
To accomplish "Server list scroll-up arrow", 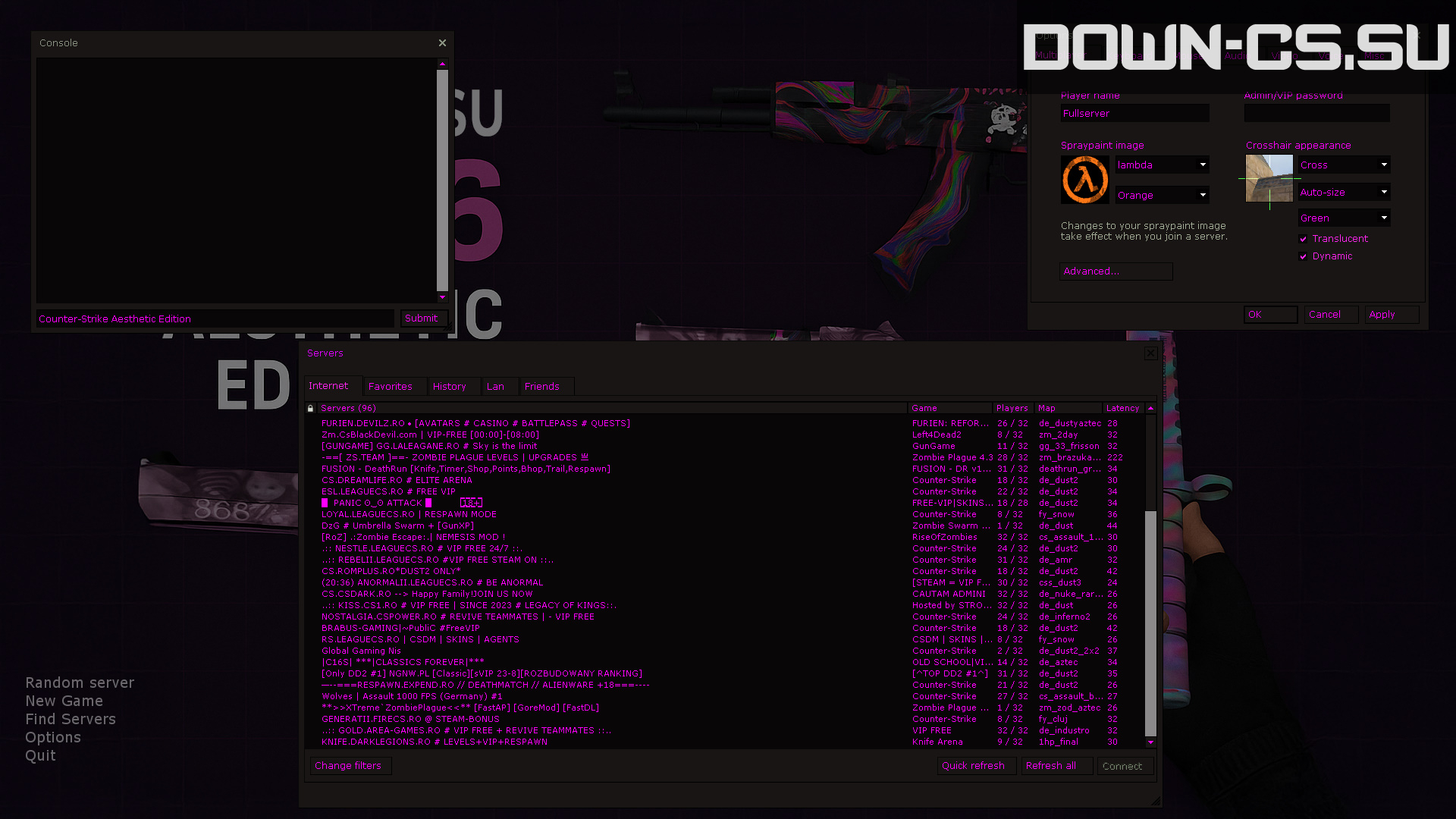I will (1150, 408).
